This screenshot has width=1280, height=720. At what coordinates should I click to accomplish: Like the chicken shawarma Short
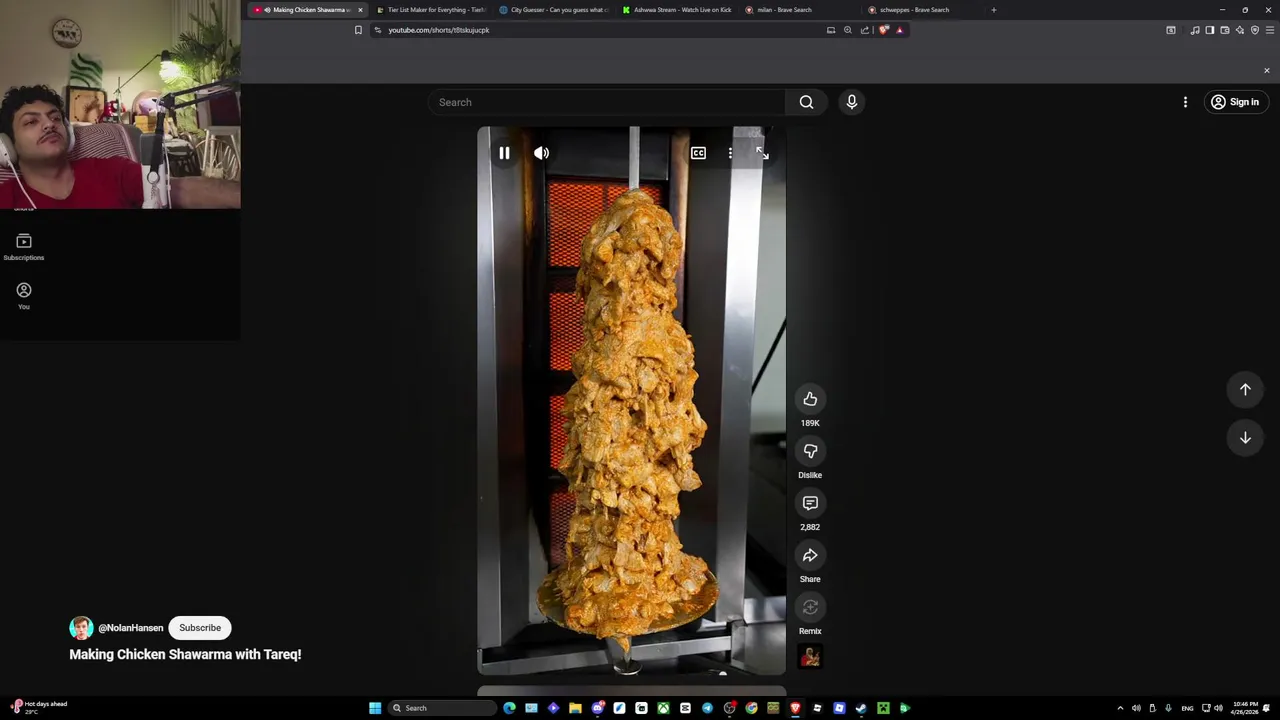click(x=810, y=399)
